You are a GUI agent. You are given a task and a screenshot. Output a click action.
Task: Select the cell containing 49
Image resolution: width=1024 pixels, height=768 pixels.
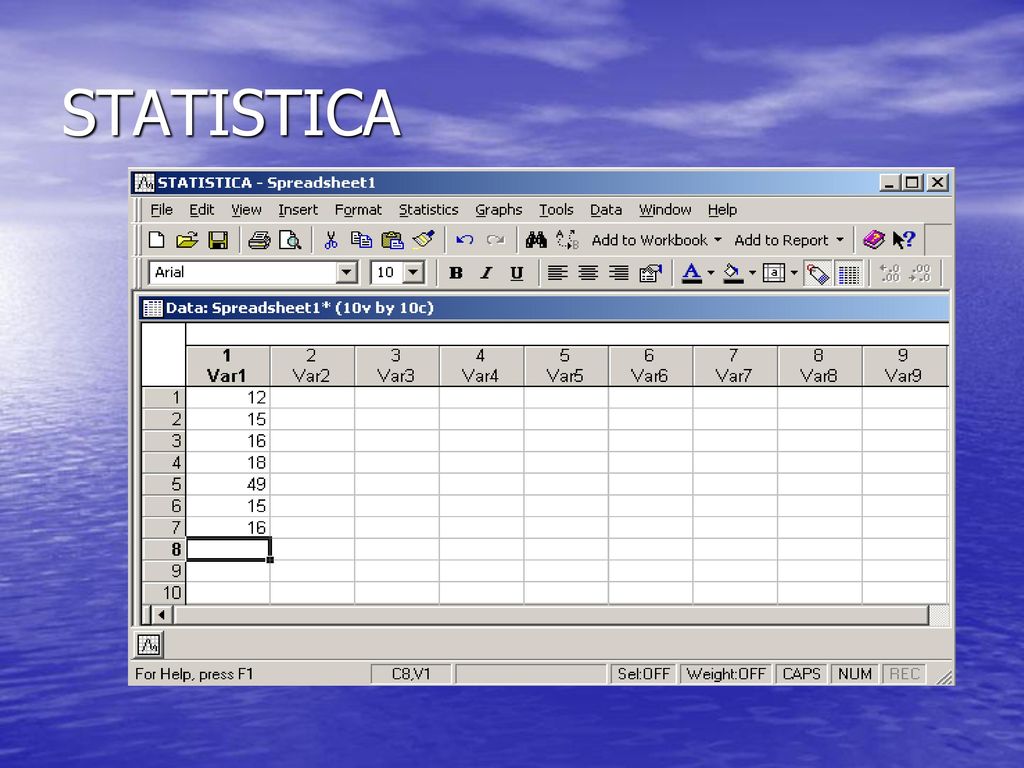coord(228,484)
